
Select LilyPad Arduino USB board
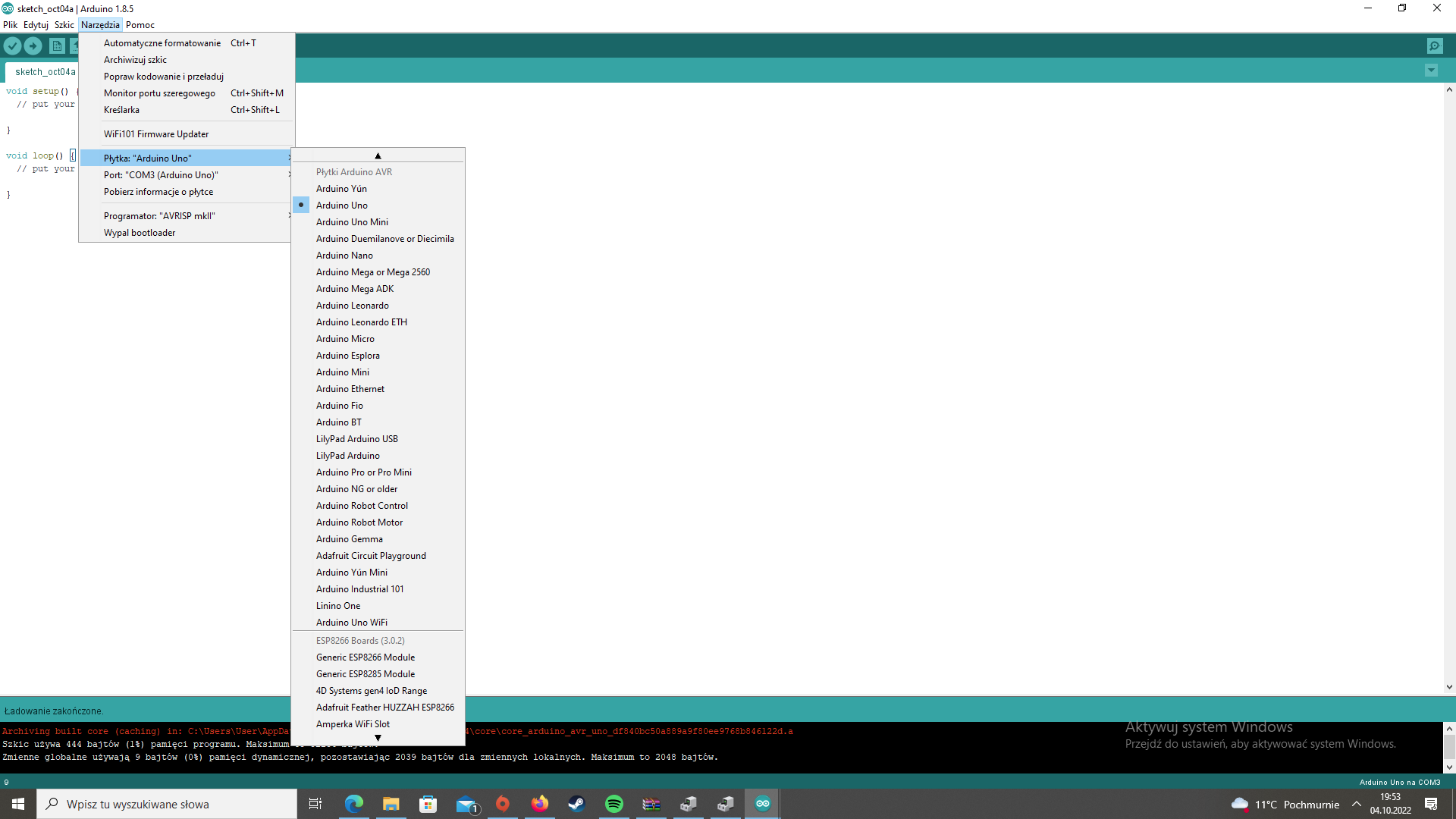pos(378,439)
